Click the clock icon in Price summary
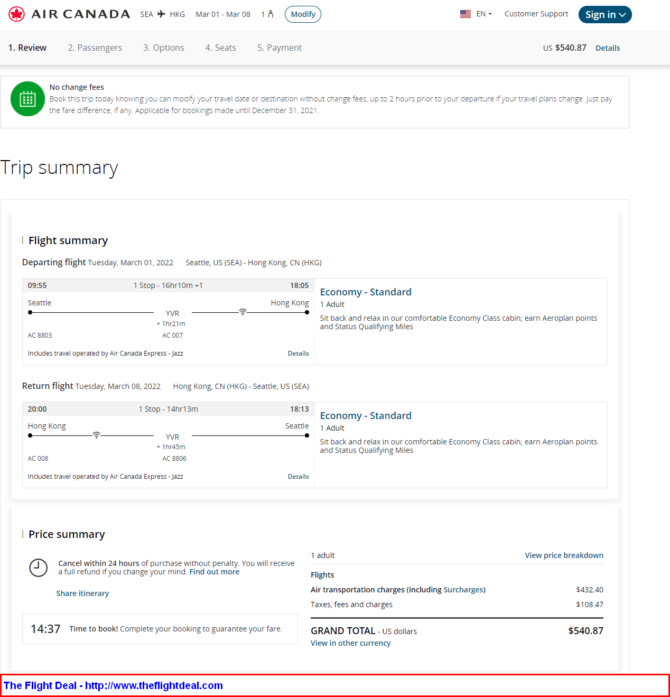This screenshot has width=670, height=697. pos(38,568)
